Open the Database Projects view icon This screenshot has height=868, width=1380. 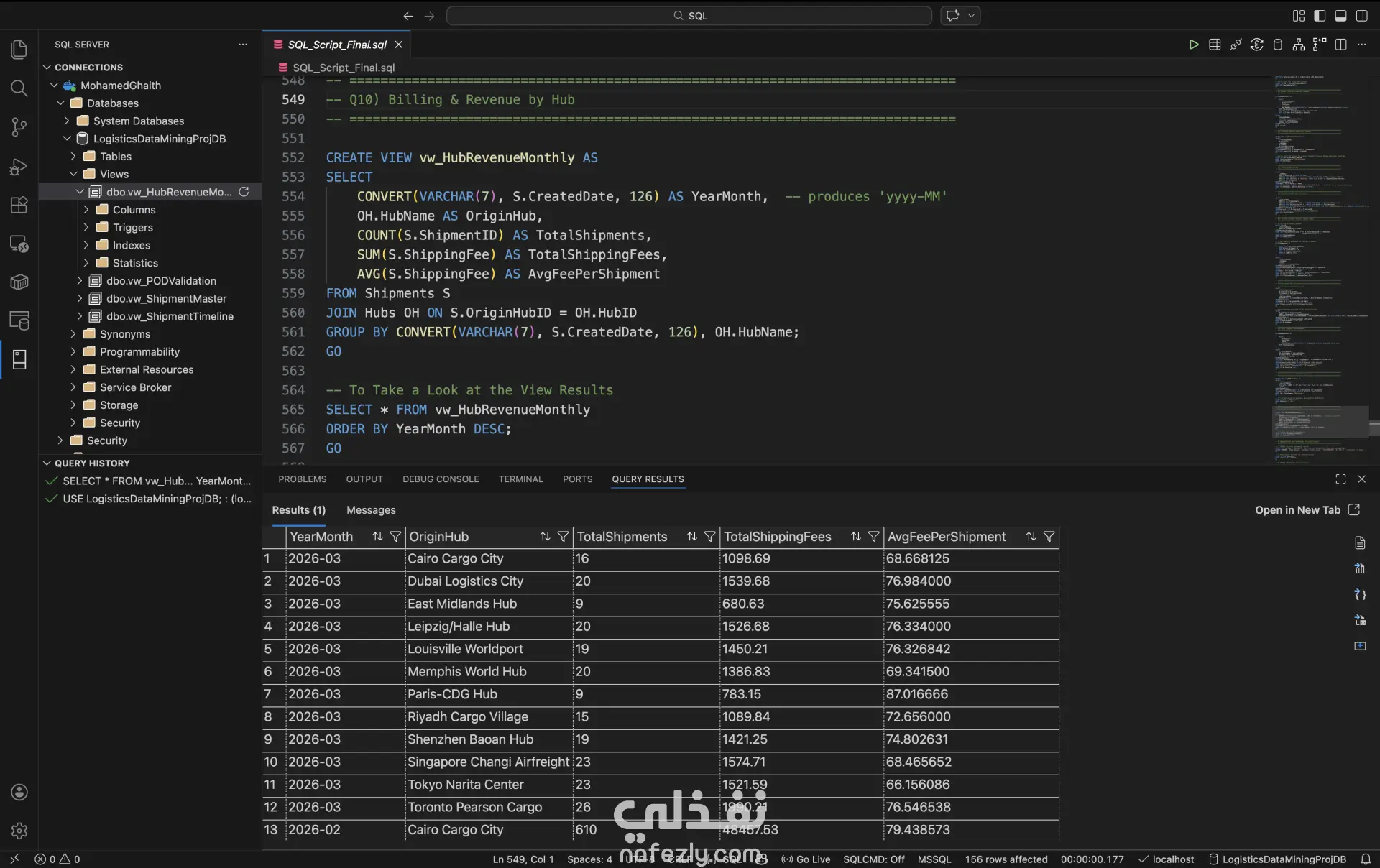click(19, 320)
